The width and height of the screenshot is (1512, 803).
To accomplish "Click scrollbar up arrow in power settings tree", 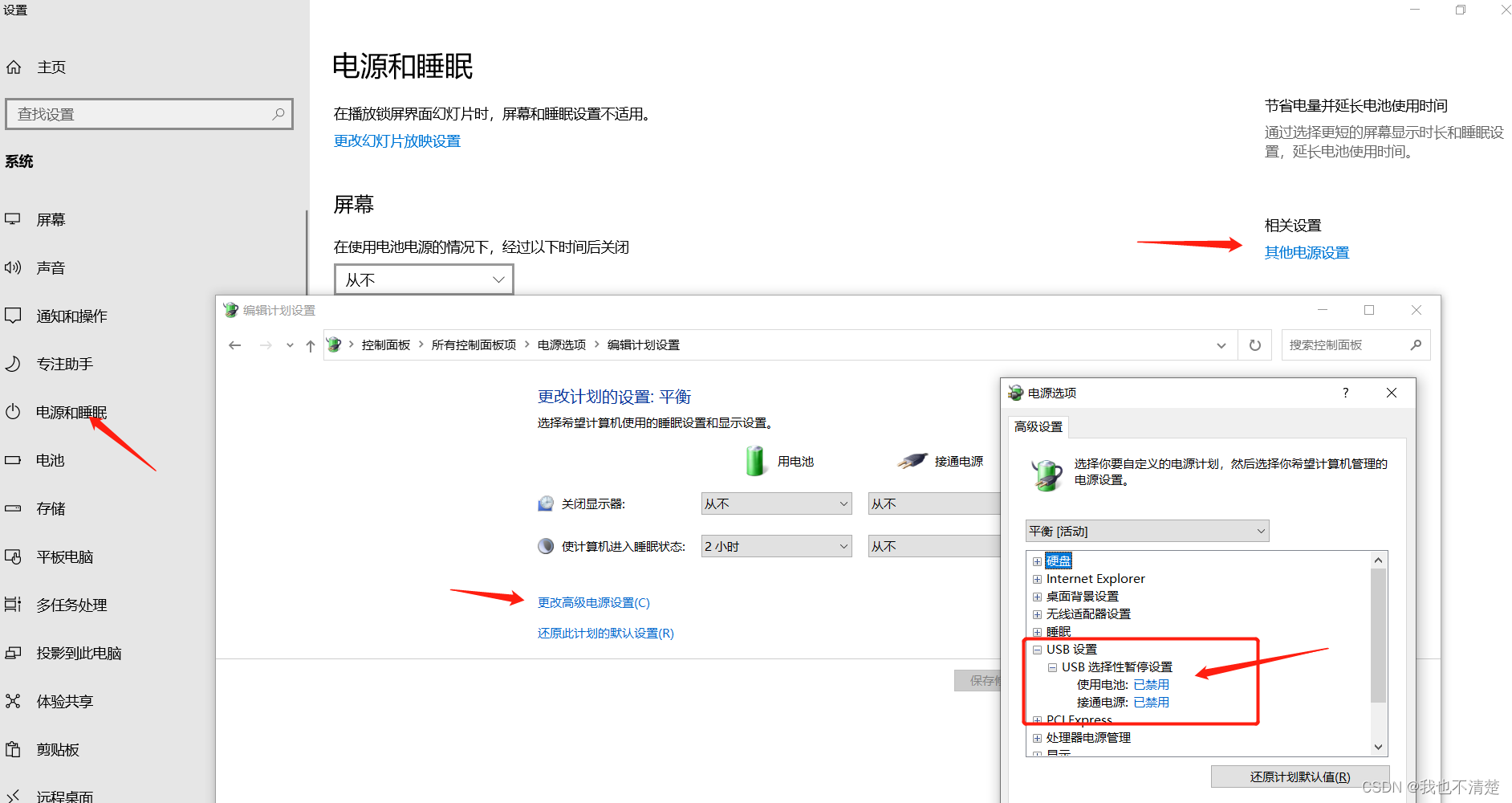I will click(x=1379, y=560).
